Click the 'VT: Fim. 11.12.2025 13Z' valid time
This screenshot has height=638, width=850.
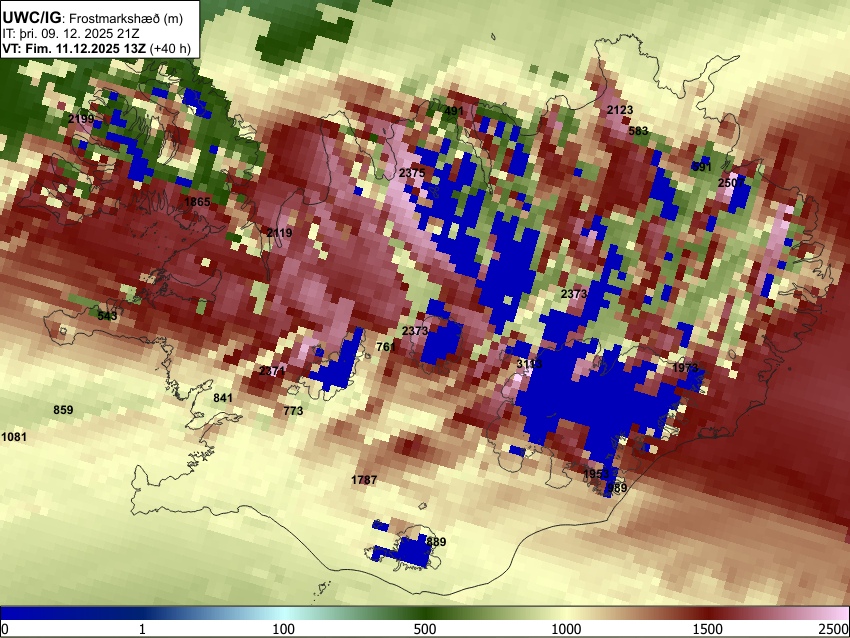tap(74, 49)
